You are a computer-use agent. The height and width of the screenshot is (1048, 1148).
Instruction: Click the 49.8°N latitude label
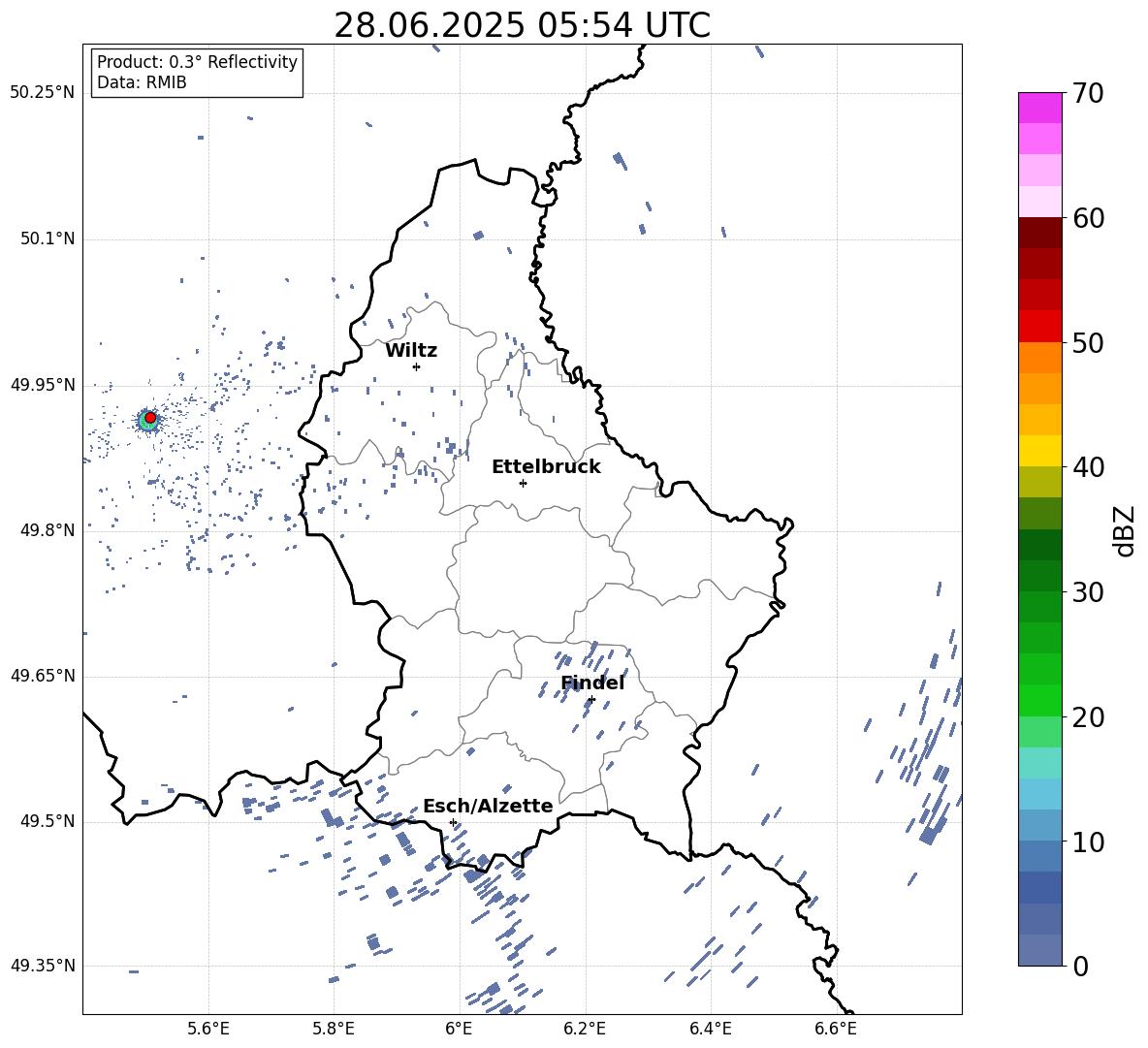[48, 530]
